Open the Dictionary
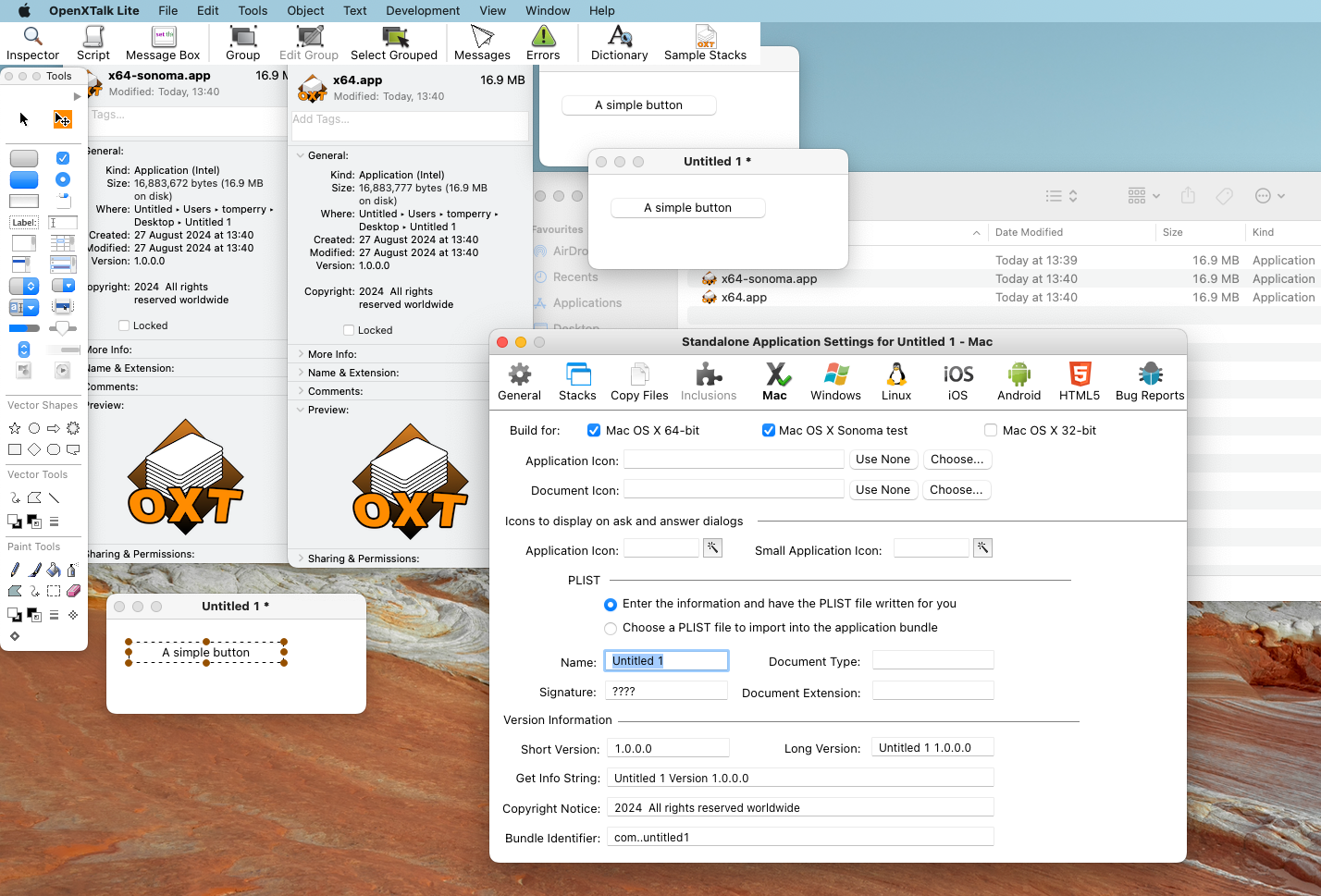This screenshot has width=1321, height=896. (620, 43)
